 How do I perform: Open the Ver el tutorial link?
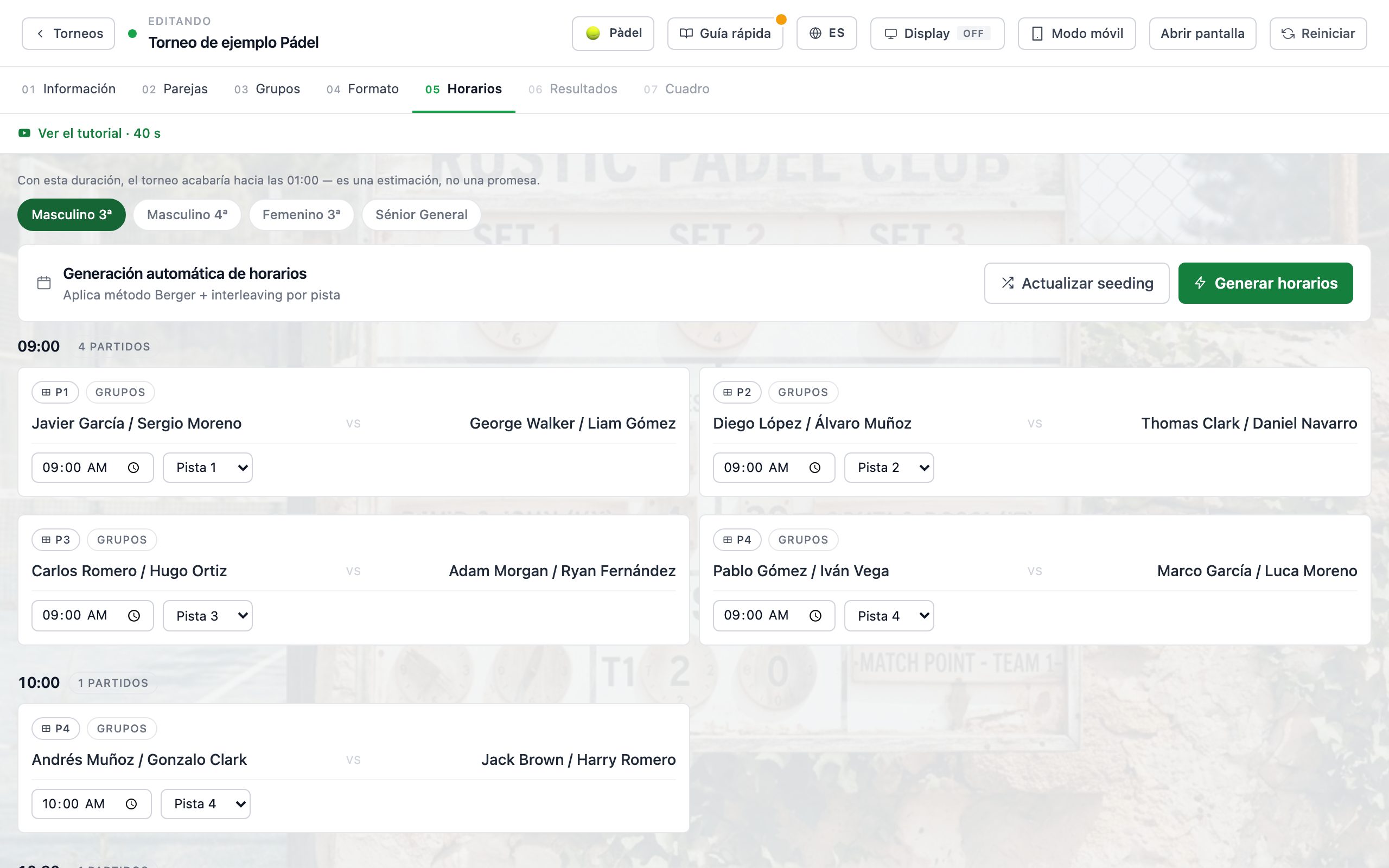[90, 133]
